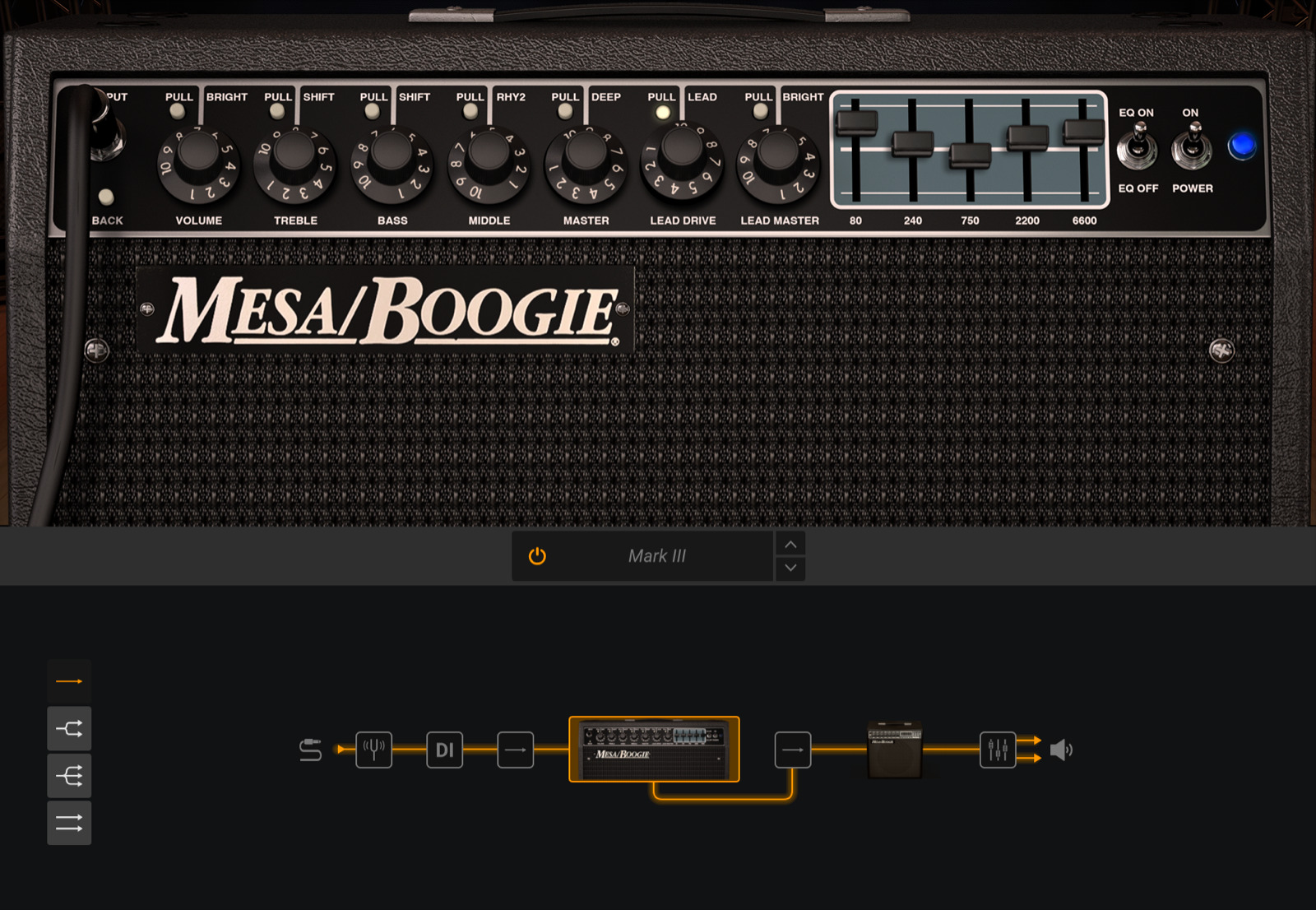Click the BACK button on amp panel
The image size is (1316, 910).
106,197
